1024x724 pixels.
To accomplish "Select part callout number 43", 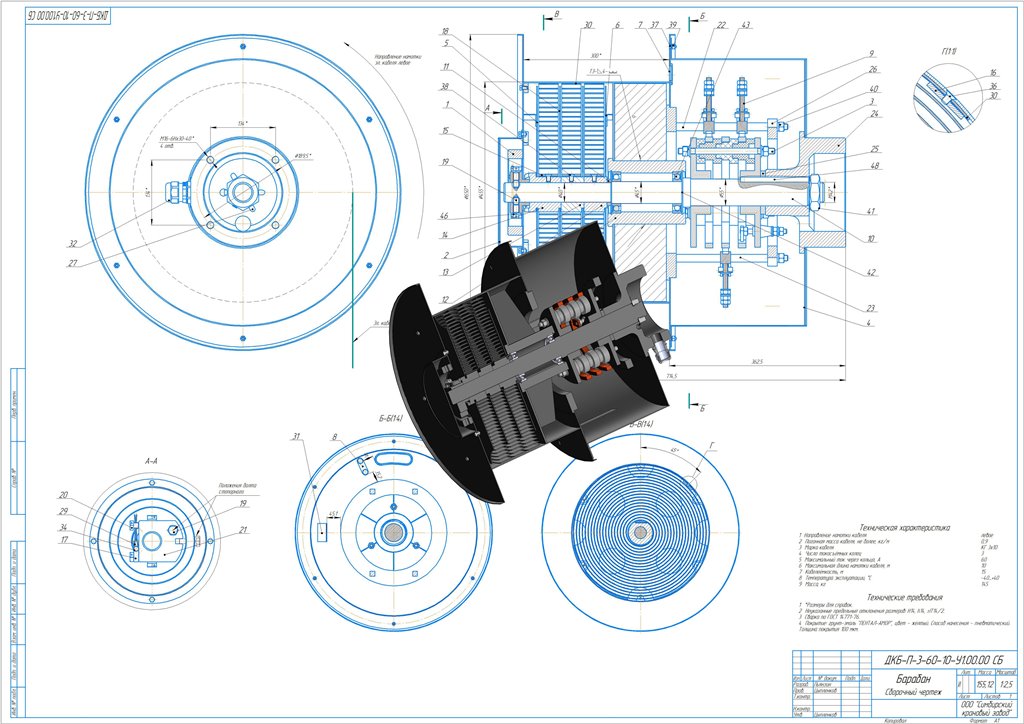I will pos(746,25).
